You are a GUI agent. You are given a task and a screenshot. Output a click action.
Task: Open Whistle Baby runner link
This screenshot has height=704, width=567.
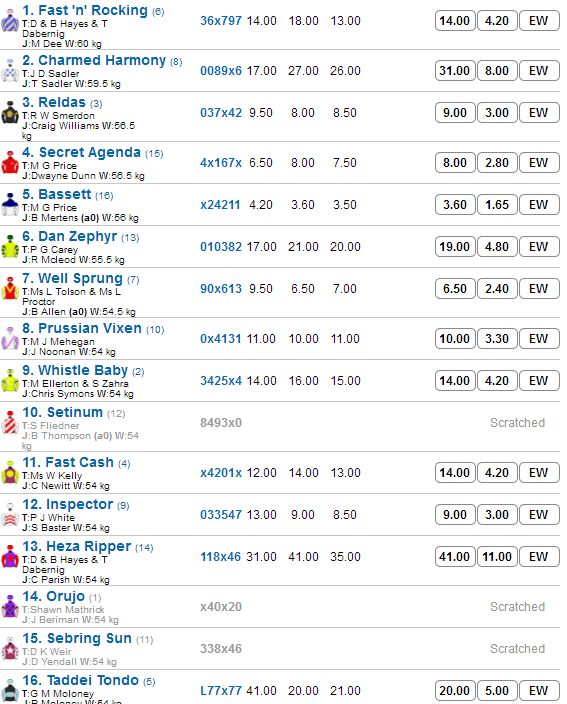75,370
